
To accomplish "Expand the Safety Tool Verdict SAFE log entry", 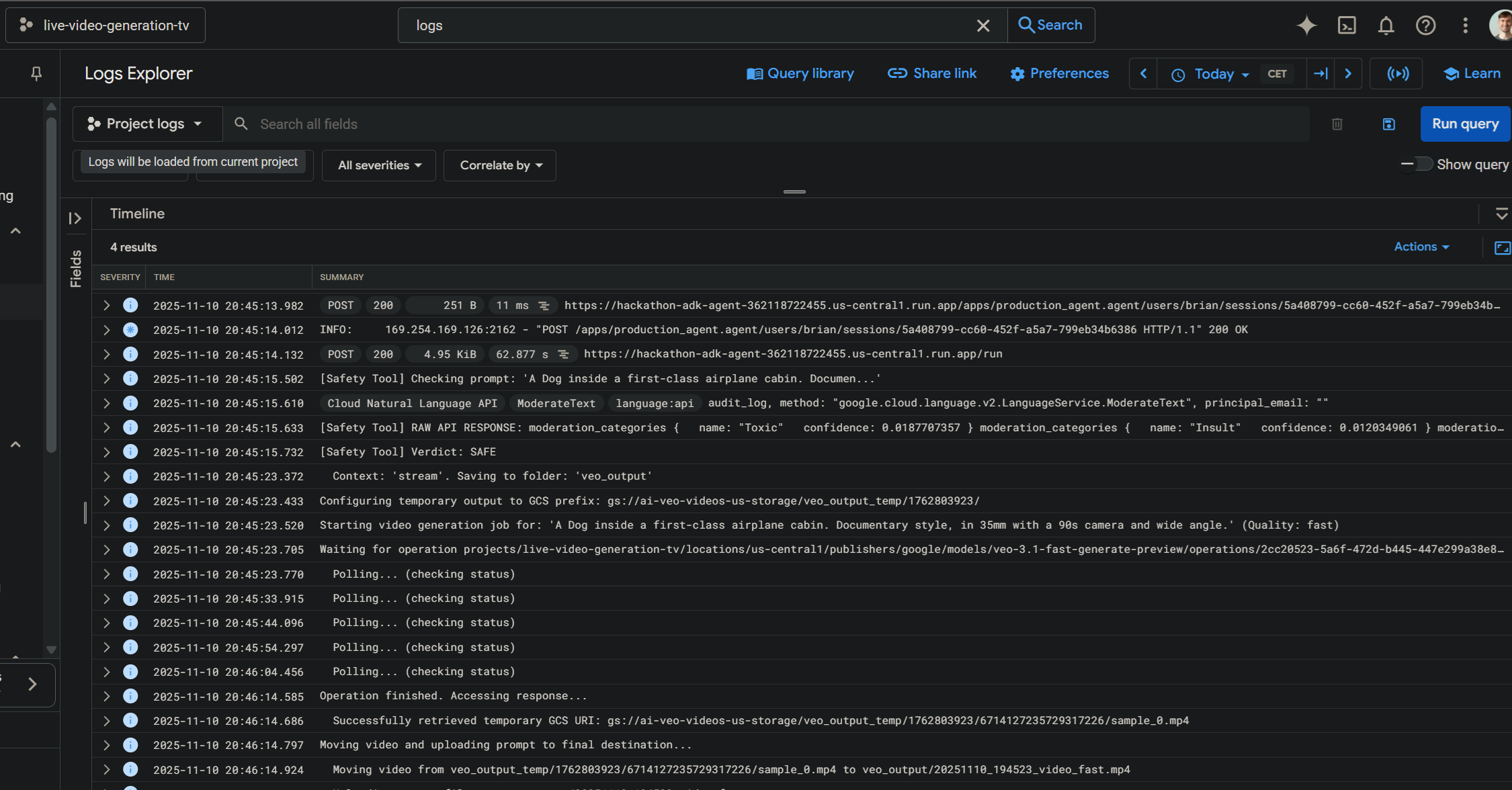I will click(106, 452).
